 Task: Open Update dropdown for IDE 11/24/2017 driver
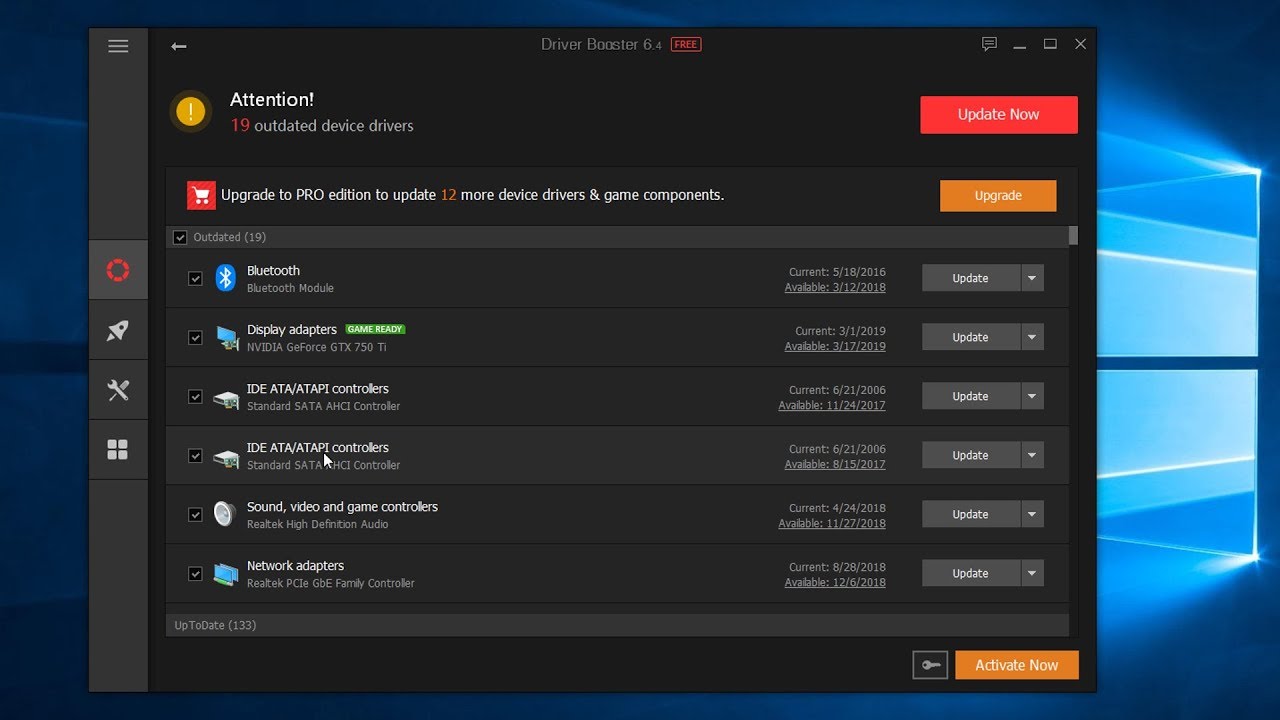click(1032, 396)
